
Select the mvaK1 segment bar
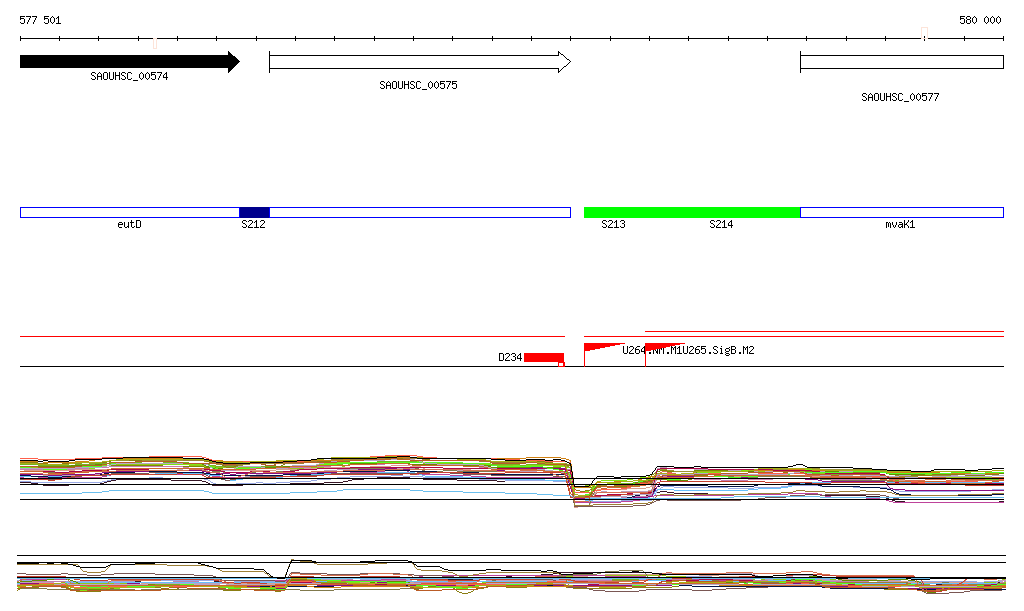click(901, 212)
